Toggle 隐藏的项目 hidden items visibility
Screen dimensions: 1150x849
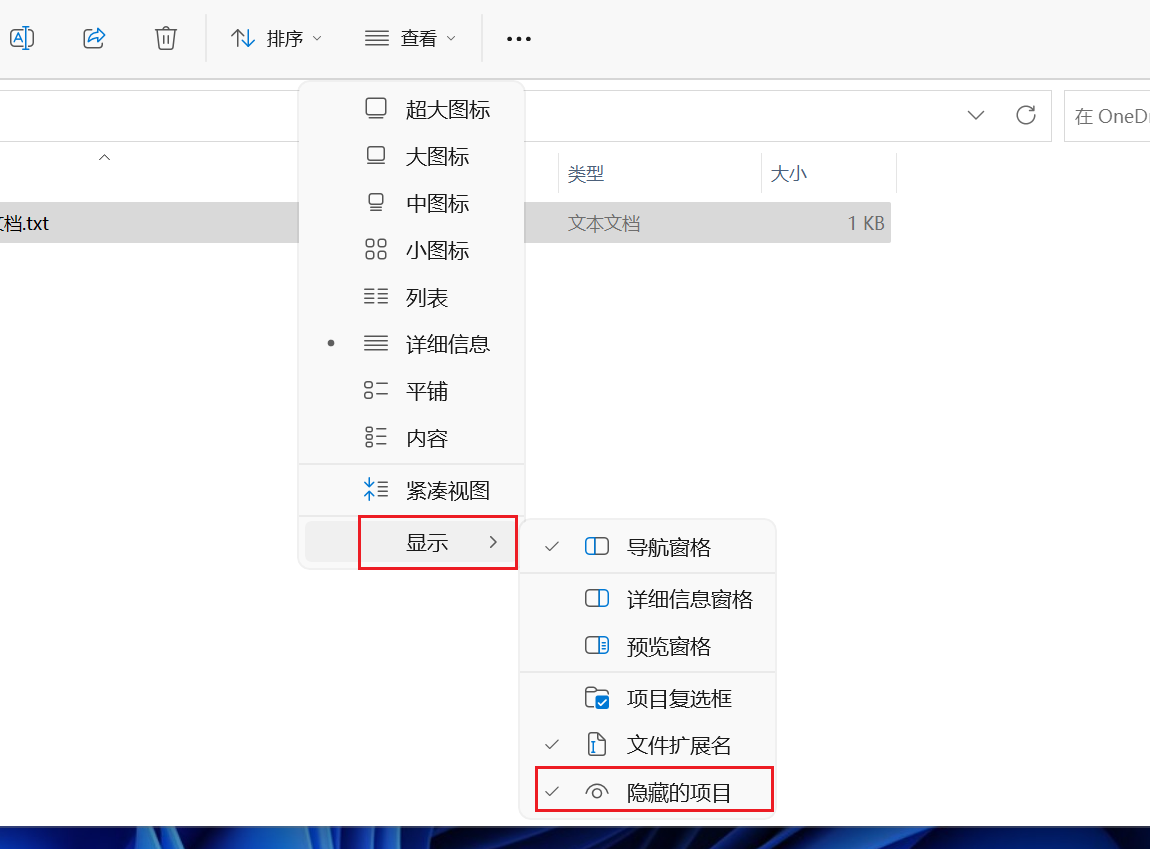678,793
